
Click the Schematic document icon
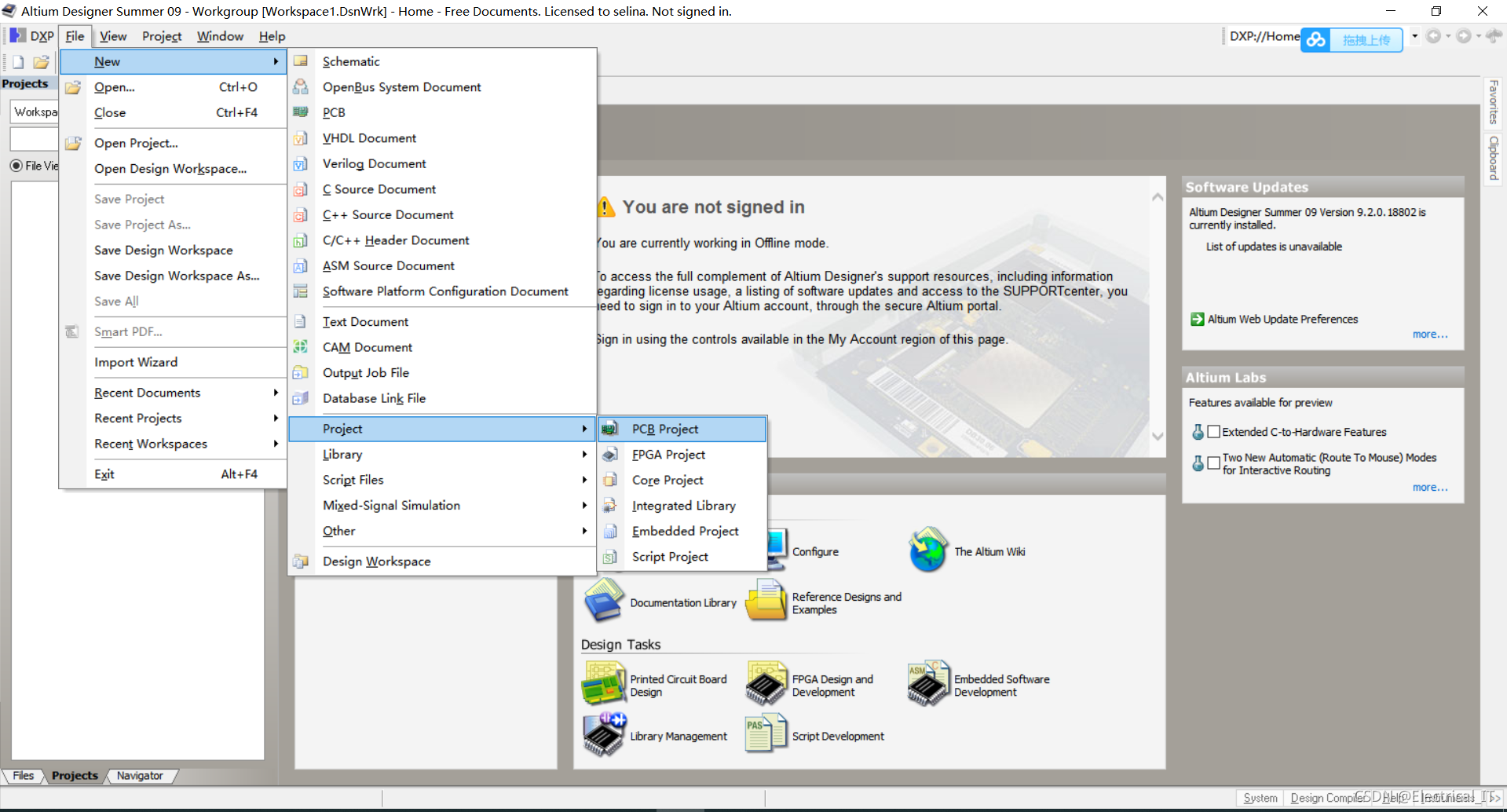coord(301,61)
